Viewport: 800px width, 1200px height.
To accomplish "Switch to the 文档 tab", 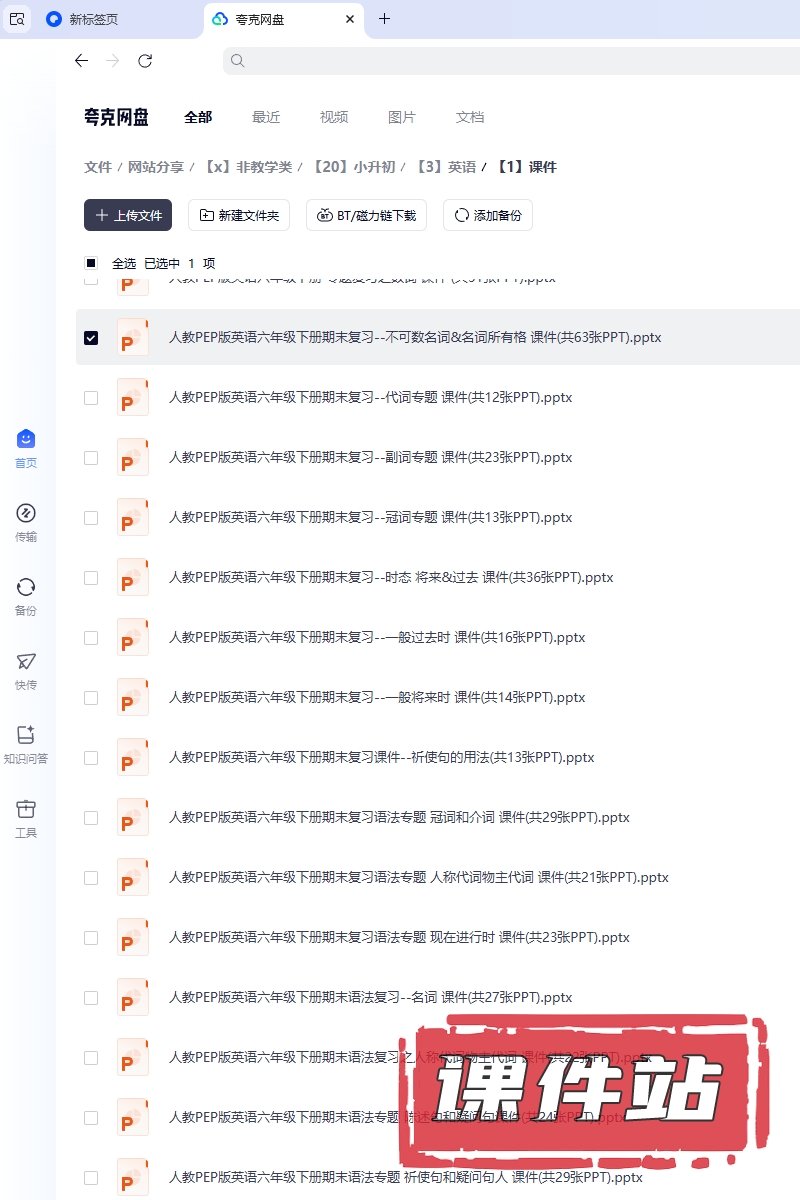I will pyautogui.click(x=470, y=117).
